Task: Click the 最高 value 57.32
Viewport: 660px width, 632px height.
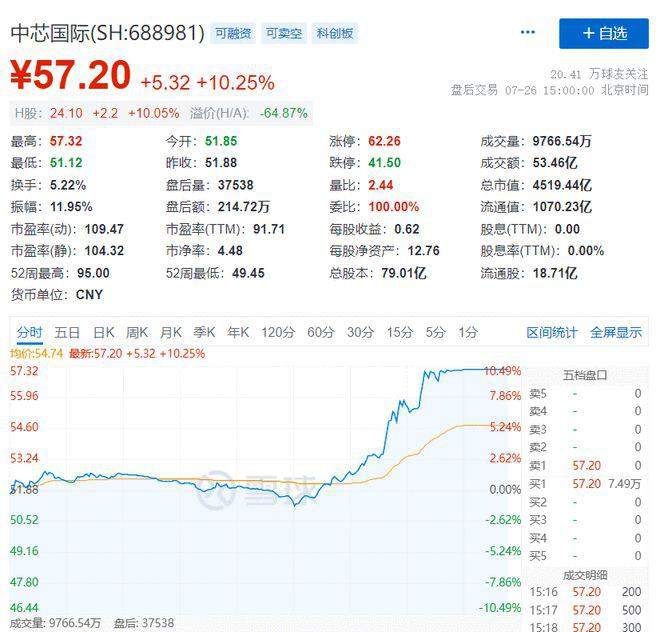Action: (x=66, y=141)
